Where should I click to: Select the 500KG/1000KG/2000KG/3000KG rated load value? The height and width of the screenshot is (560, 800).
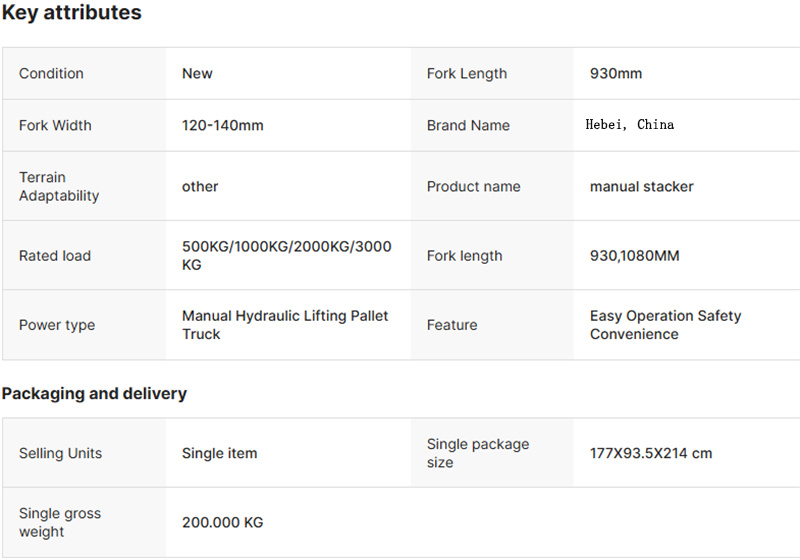tap(287, 256)
